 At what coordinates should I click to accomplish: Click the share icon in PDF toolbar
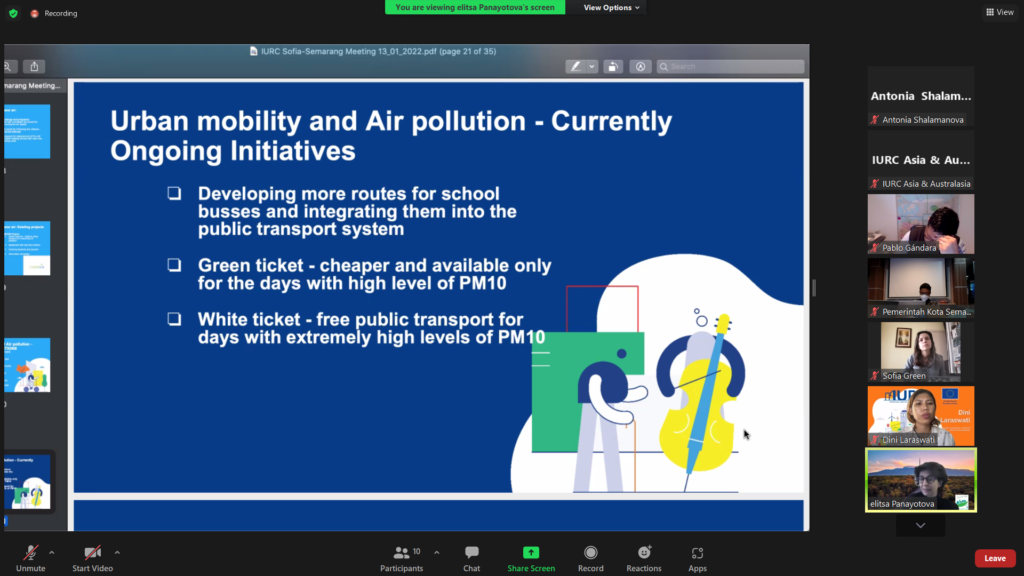click(35, 66)
